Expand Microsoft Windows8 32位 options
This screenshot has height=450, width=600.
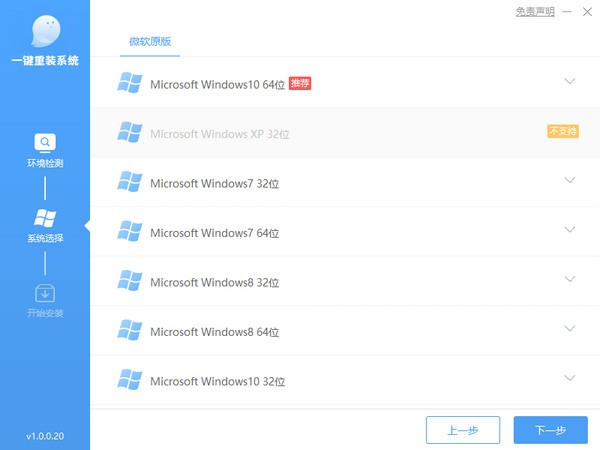tap(570, 279)
